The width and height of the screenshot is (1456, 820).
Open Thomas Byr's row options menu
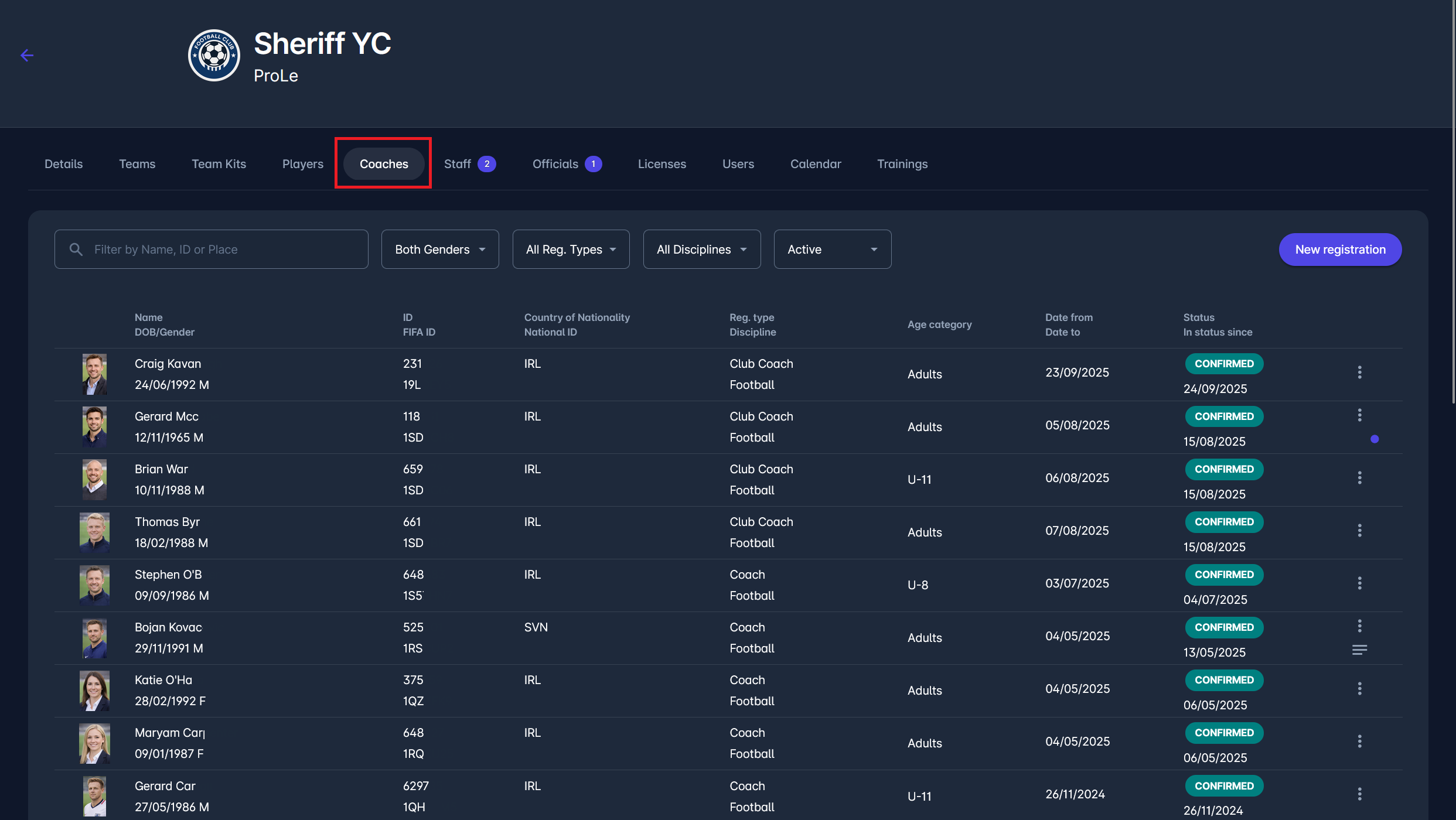point(1359,531)
